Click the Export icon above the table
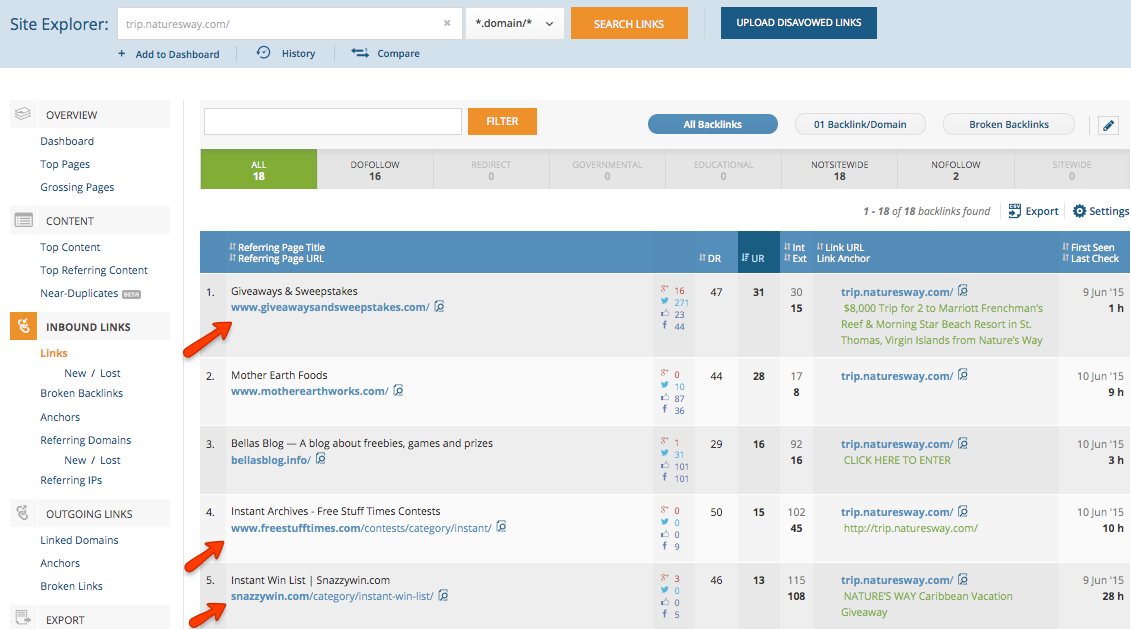Viewport: 1131px width, 629px height. point(1015,211)
